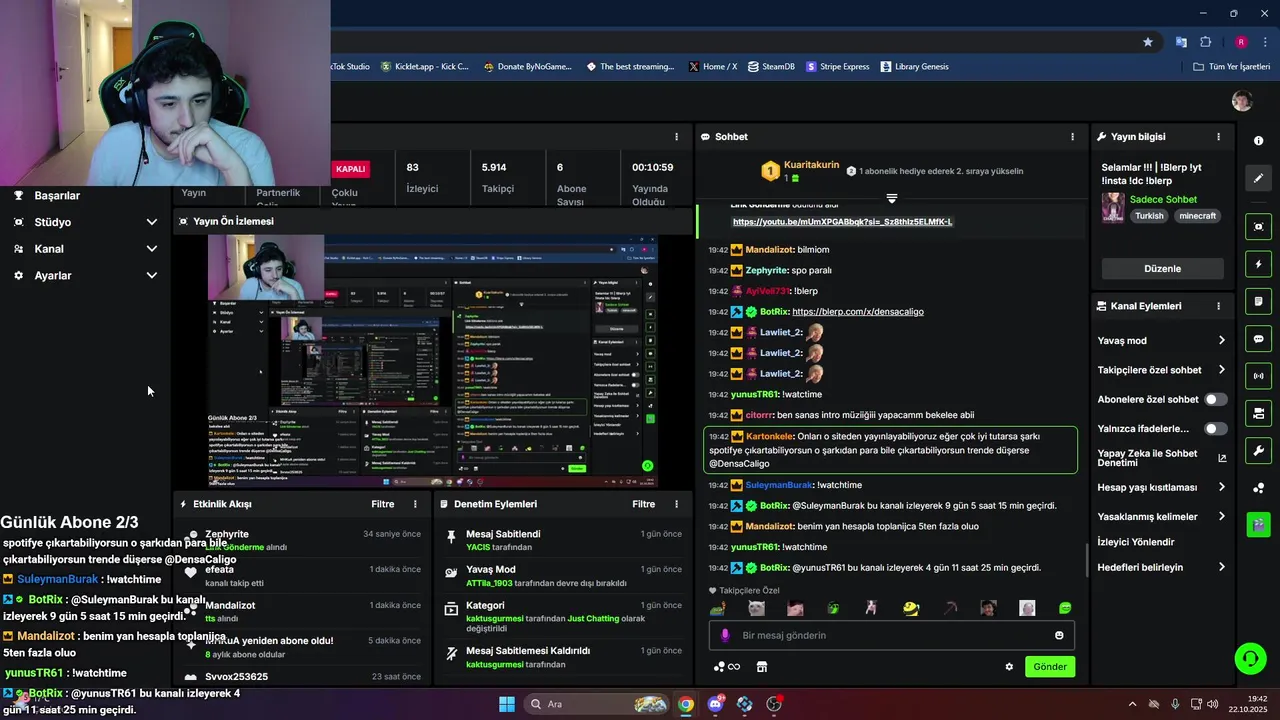Viewport: 1280px width, 720px height.
Task: Open the green headset support button
Action: click(x=1250, y=658)
